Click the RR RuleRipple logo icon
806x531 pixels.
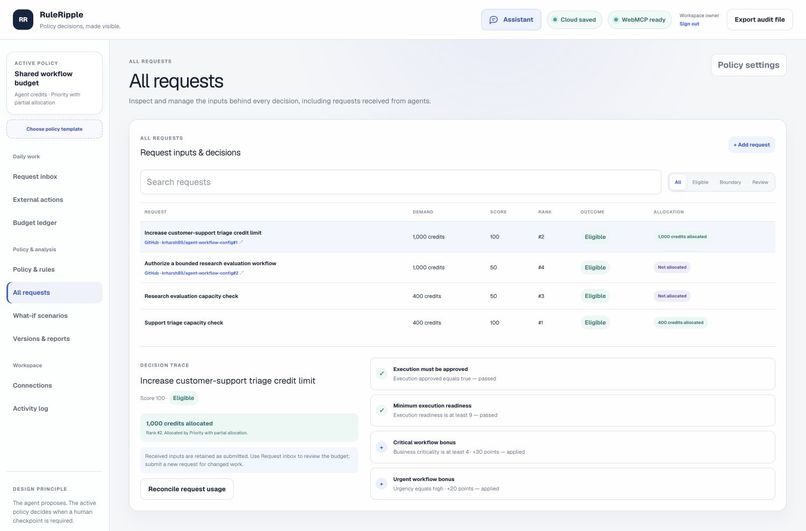[23, 20]
